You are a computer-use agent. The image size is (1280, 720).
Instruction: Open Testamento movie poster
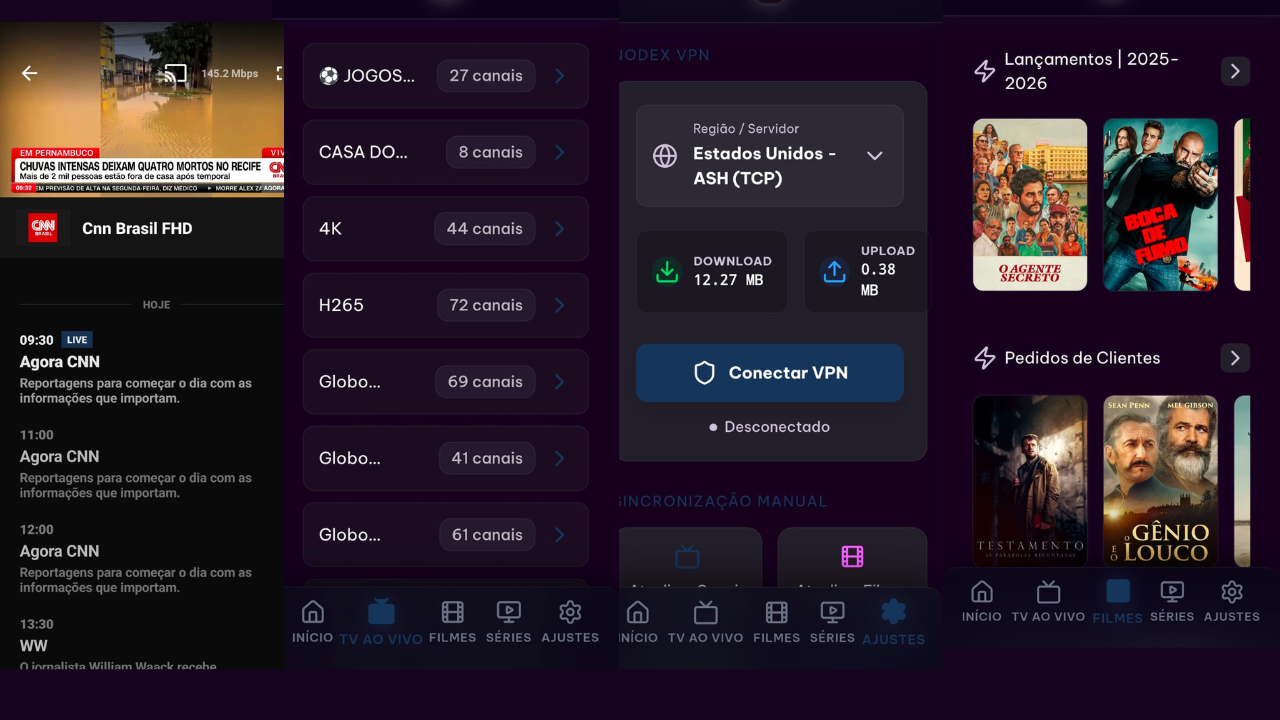[1030, 481]
